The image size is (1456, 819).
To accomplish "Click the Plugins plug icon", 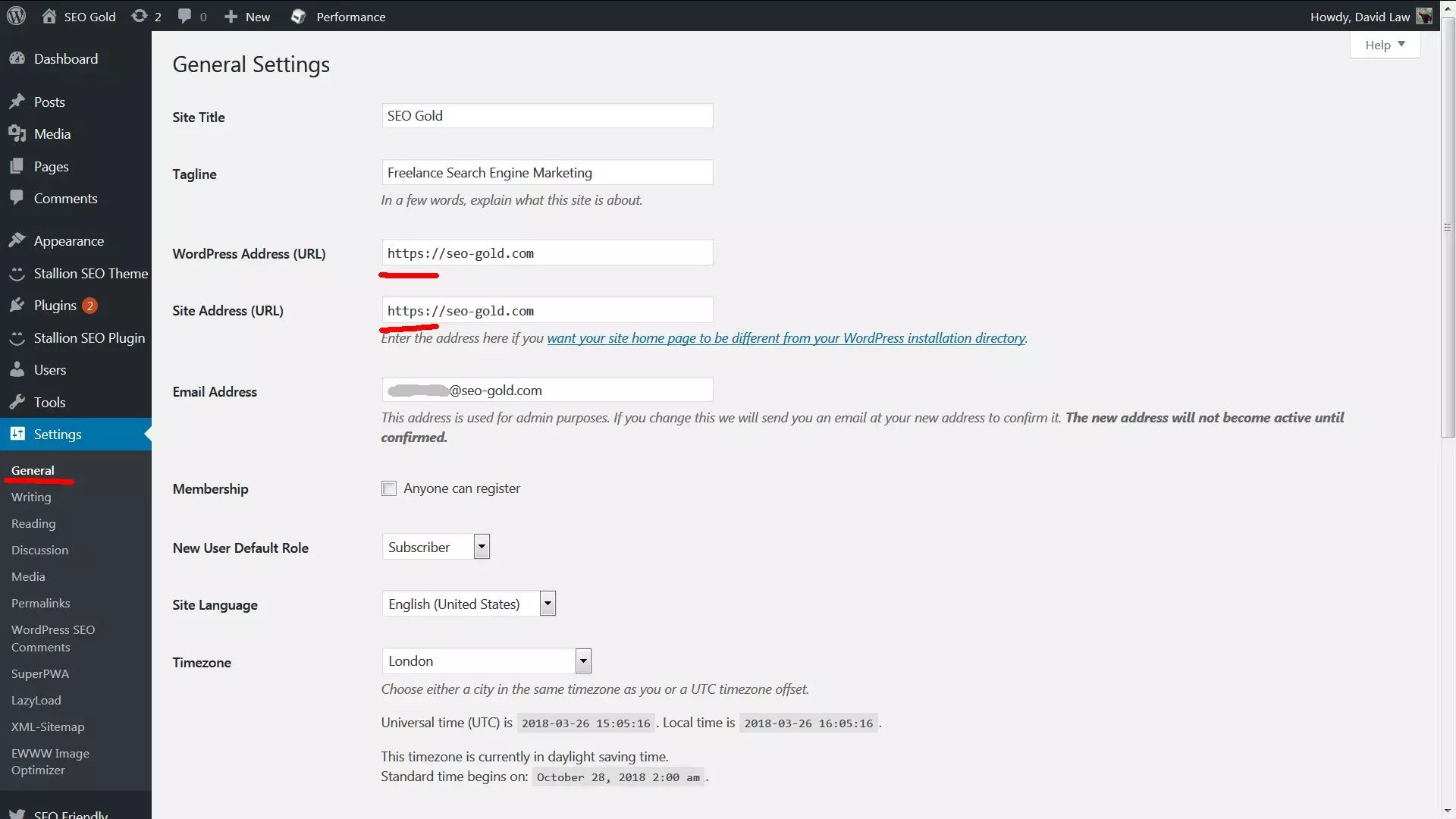I will tap(17, 305).
